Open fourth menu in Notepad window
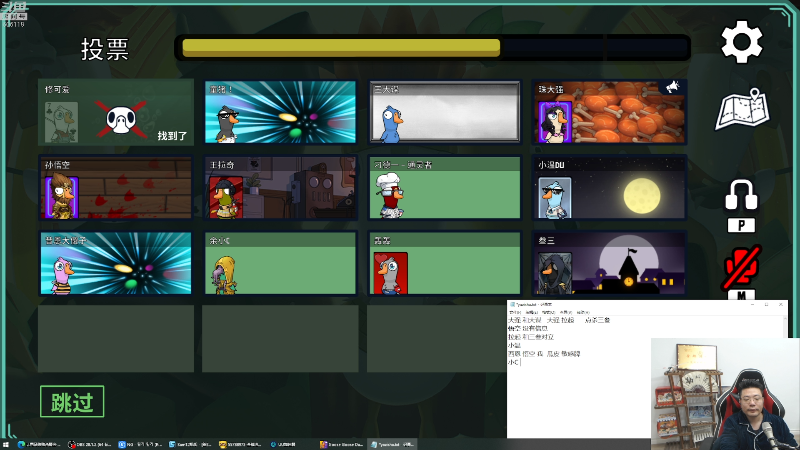Viewport: 800px width, 450px height. [x=565, y=312]
